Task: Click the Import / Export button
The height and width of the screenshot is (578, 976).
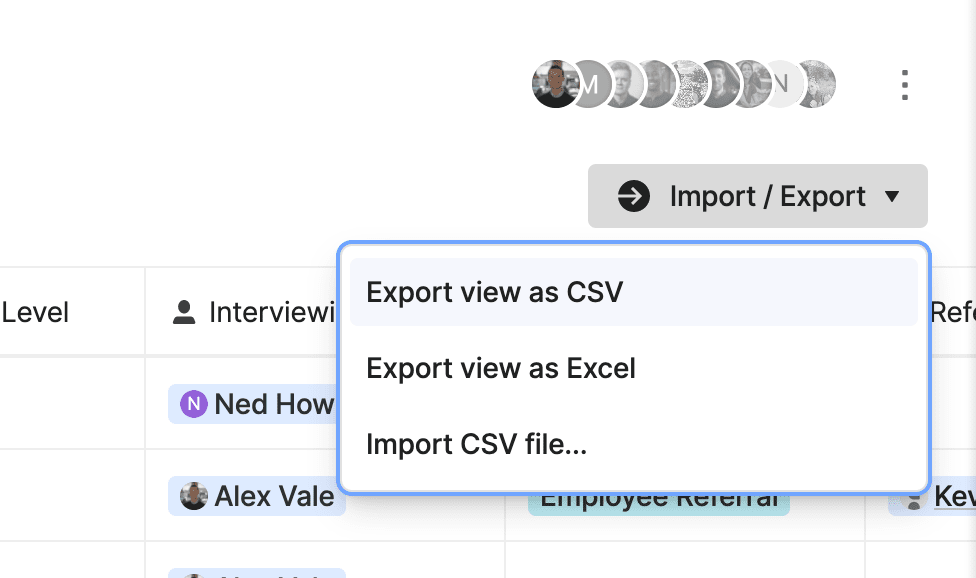Action: (758, 197)
